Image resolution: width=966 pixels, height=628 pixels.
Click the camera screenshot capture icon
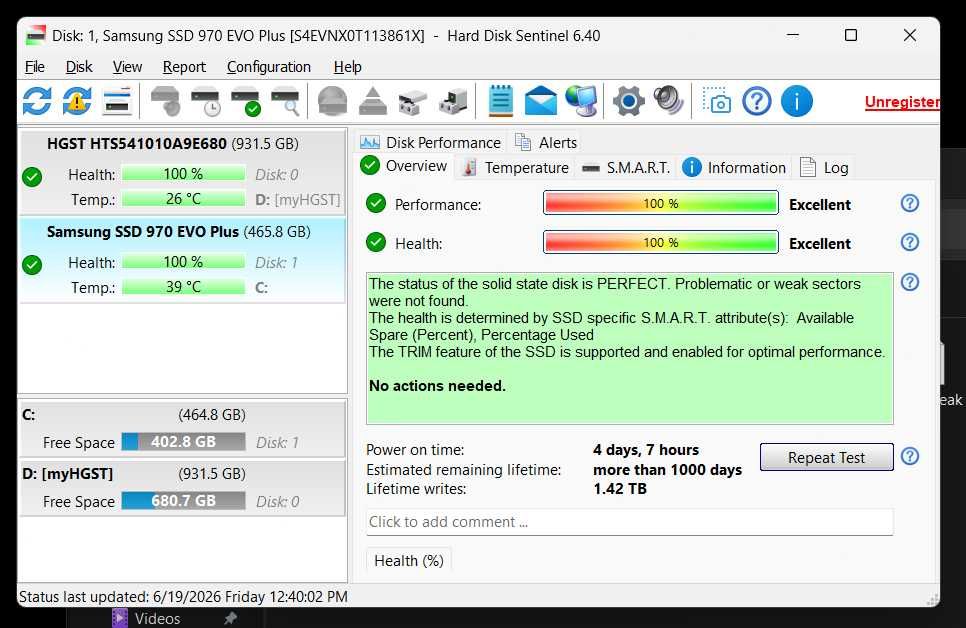(716, 101)
